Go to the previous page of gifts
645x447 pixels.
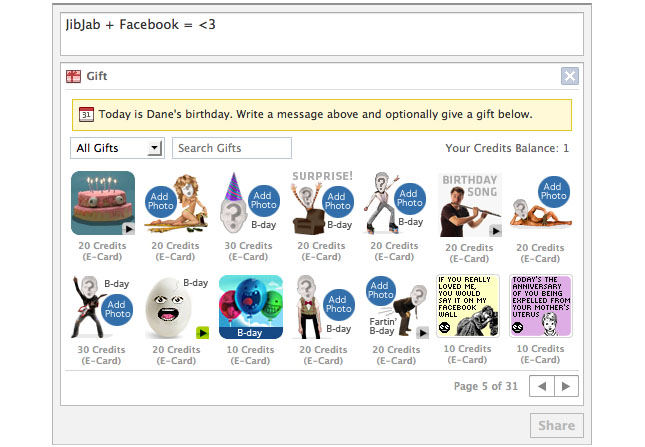pyautogui.click(x=543, y=386)
